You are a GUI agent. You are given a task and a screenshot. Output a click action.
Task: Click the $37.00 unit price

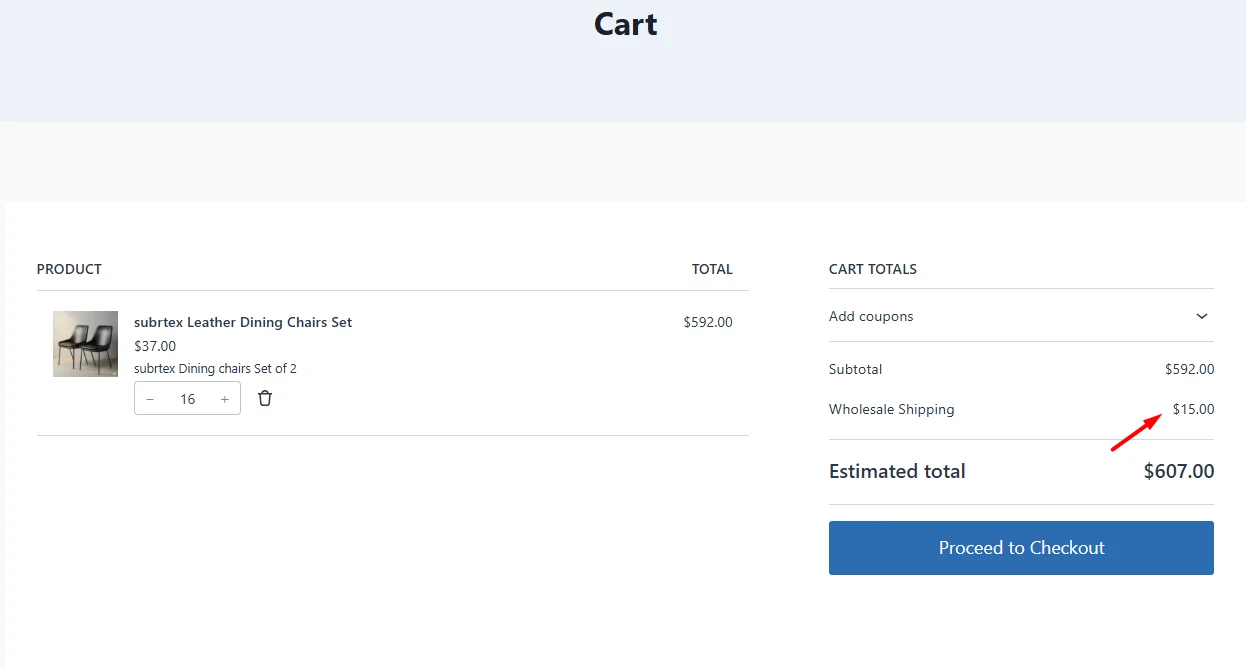(x=155, y=346)
